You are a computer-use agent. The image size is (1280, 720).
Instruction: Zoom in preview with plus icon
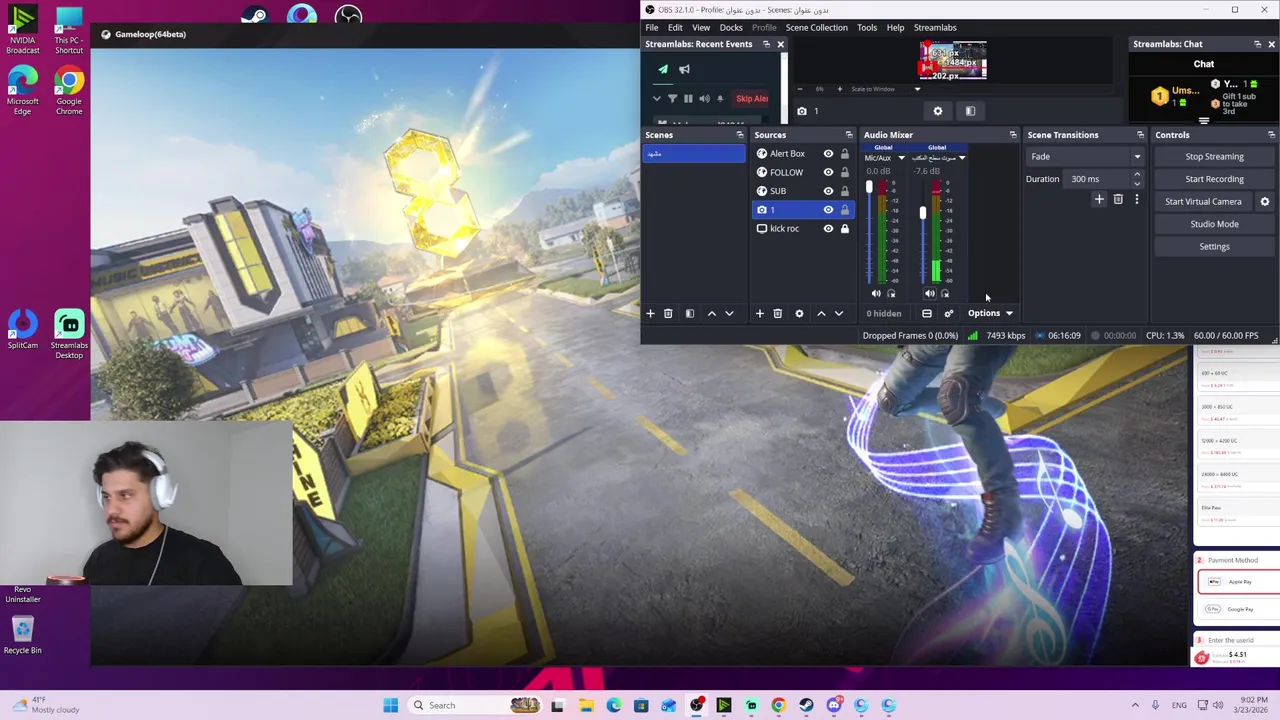tap(839, 89)
